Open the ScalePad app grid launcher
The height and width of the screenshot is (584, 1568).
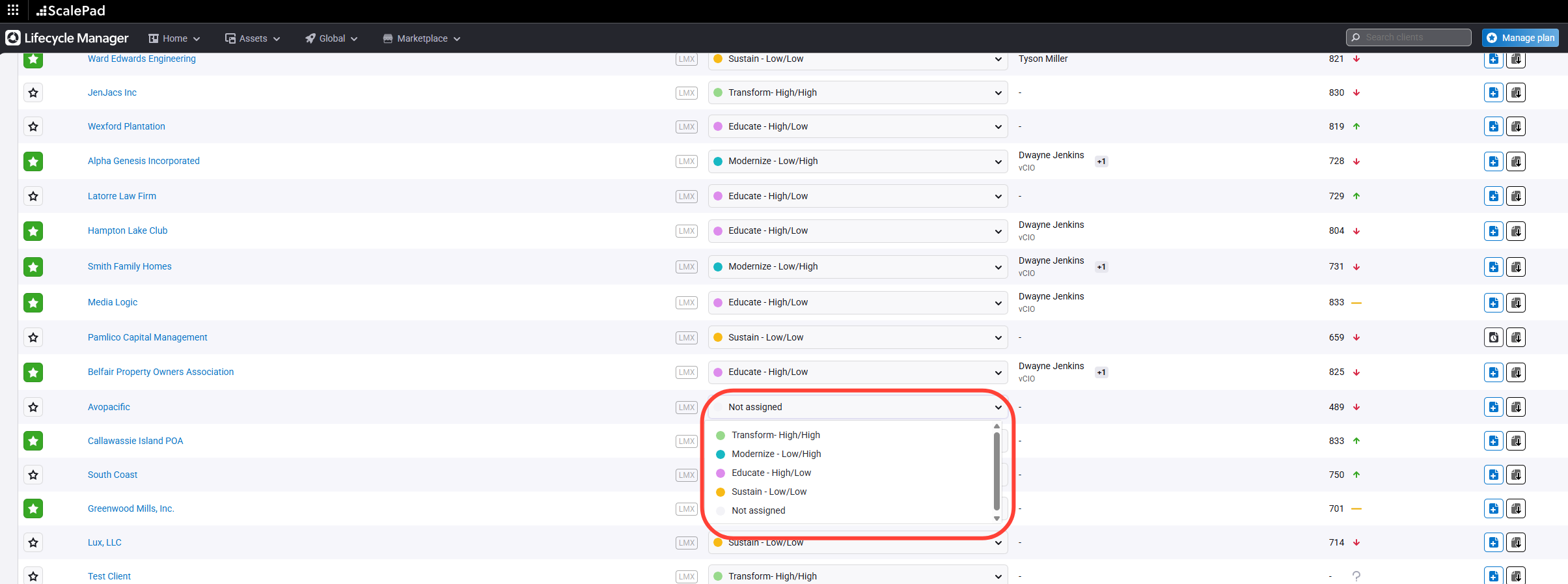click(x=13, y=10)
